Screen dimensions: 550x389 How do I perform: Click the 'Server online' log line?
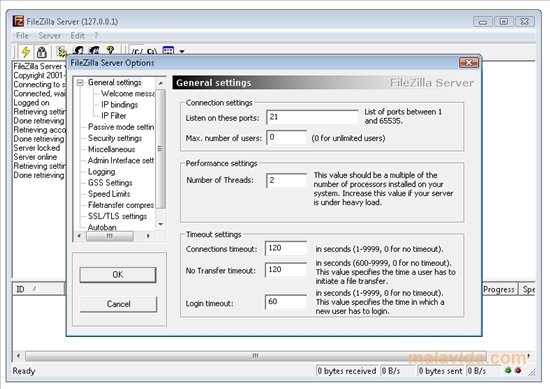pos(35,157)
